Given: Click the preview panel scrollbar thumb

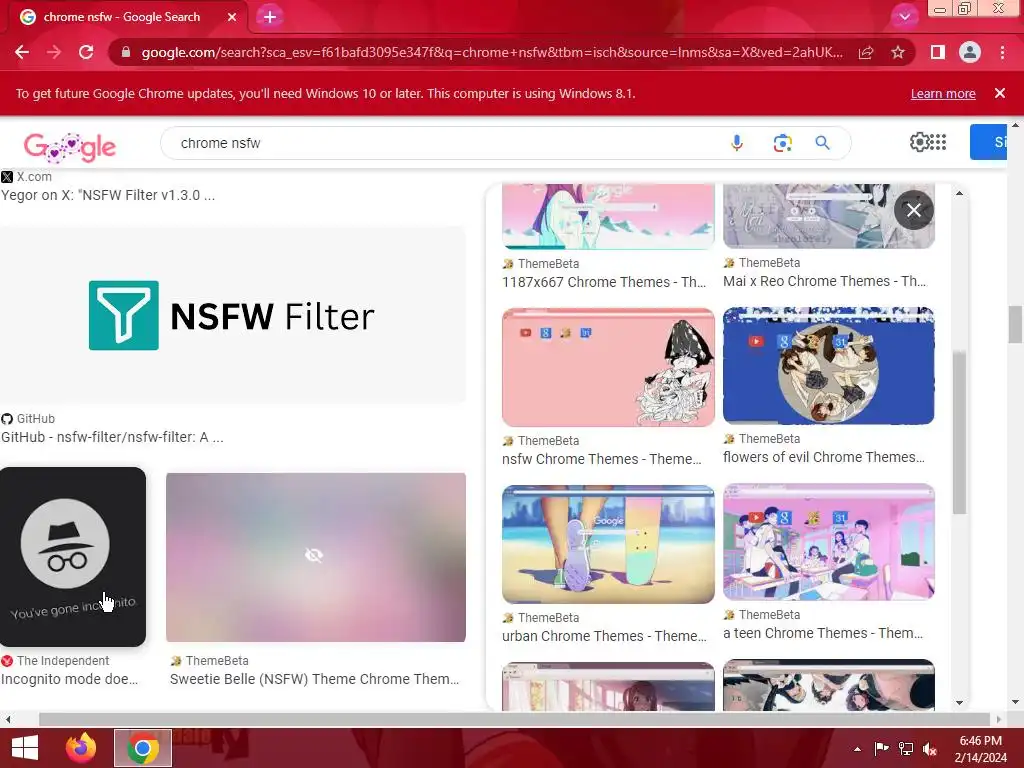Looking at the screenshot, I should [x=959, y=432].
